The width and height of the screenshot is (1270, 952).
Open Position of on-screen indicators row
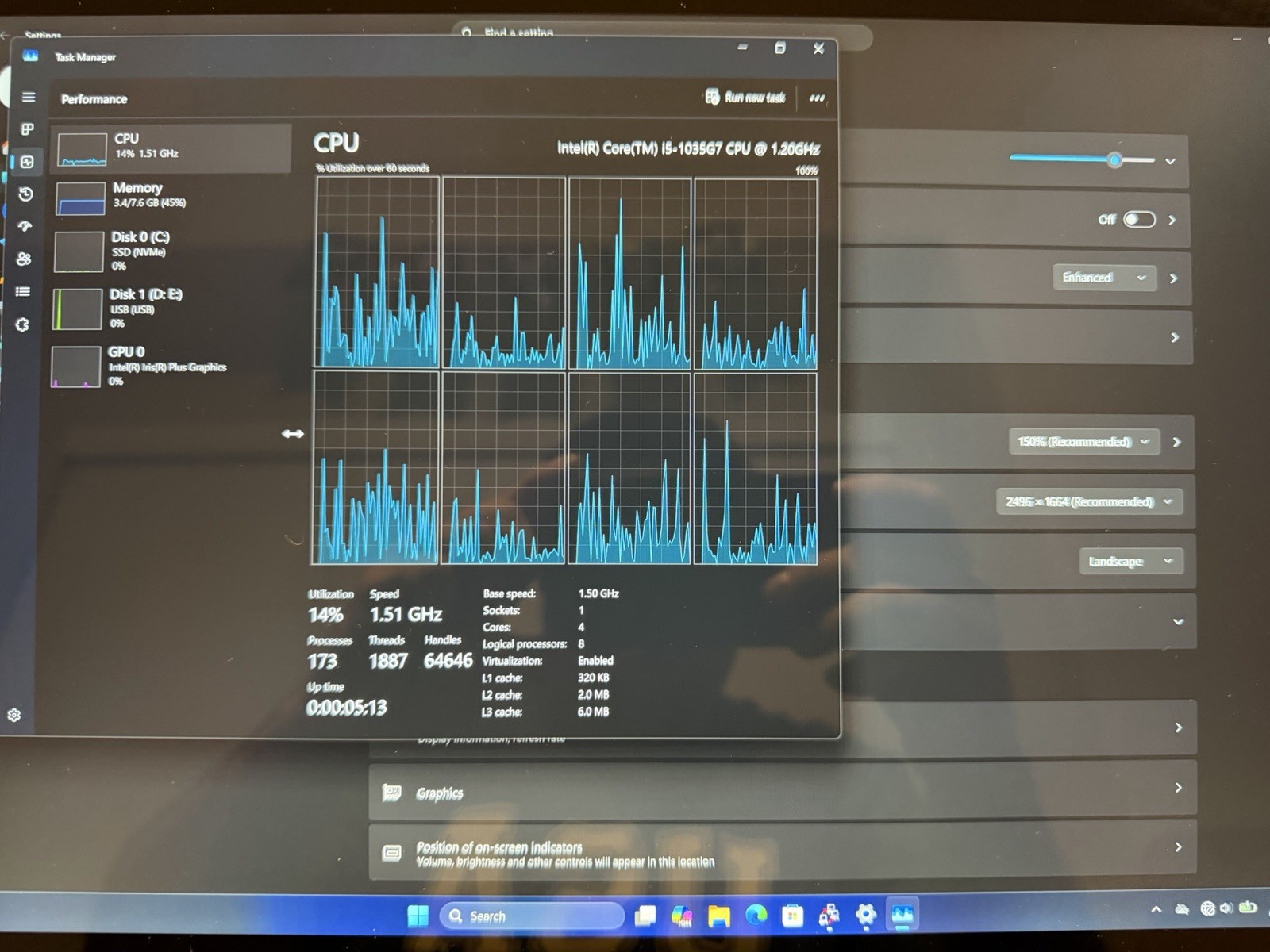[x=783, y=851]
